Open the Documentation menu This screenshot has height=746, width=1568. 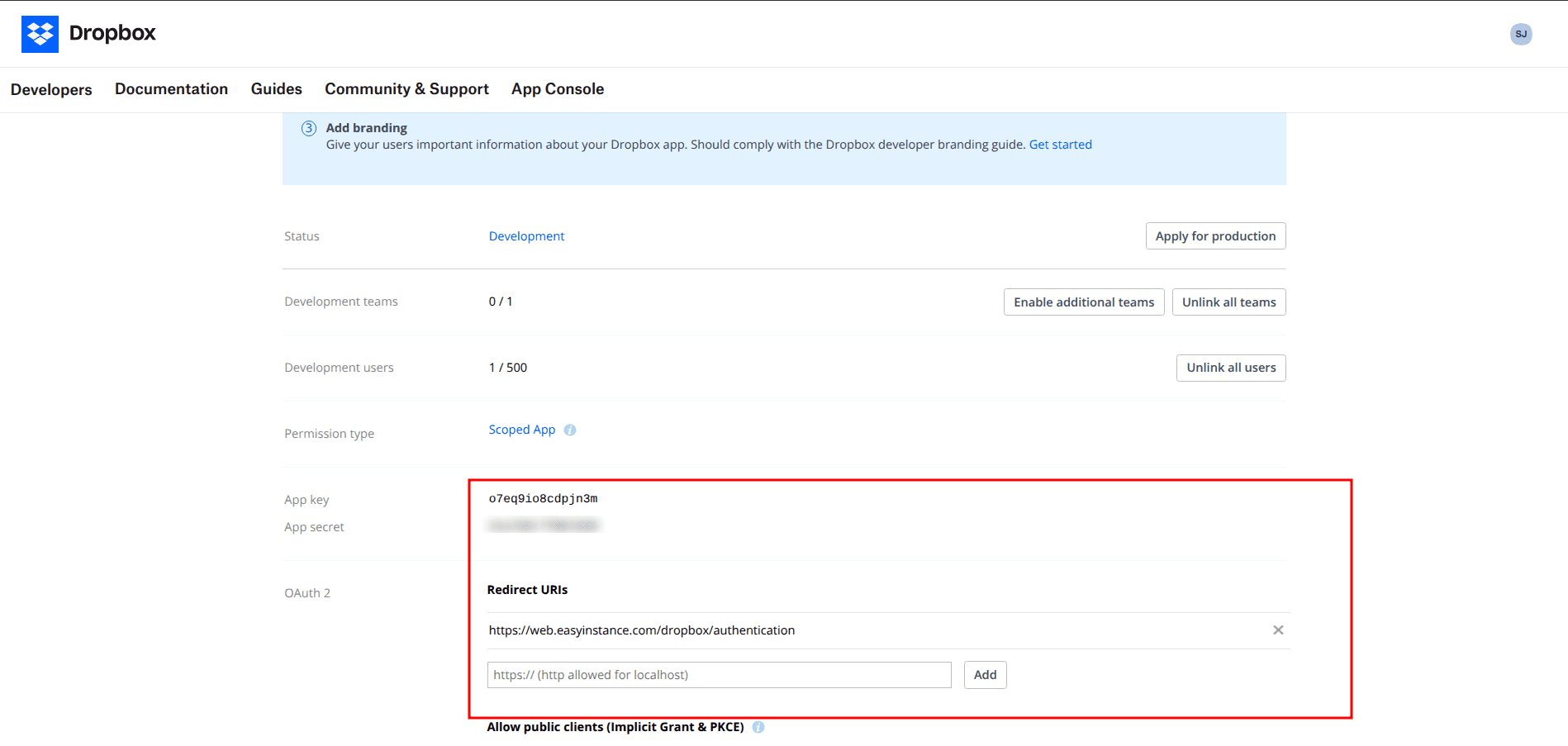171,89
